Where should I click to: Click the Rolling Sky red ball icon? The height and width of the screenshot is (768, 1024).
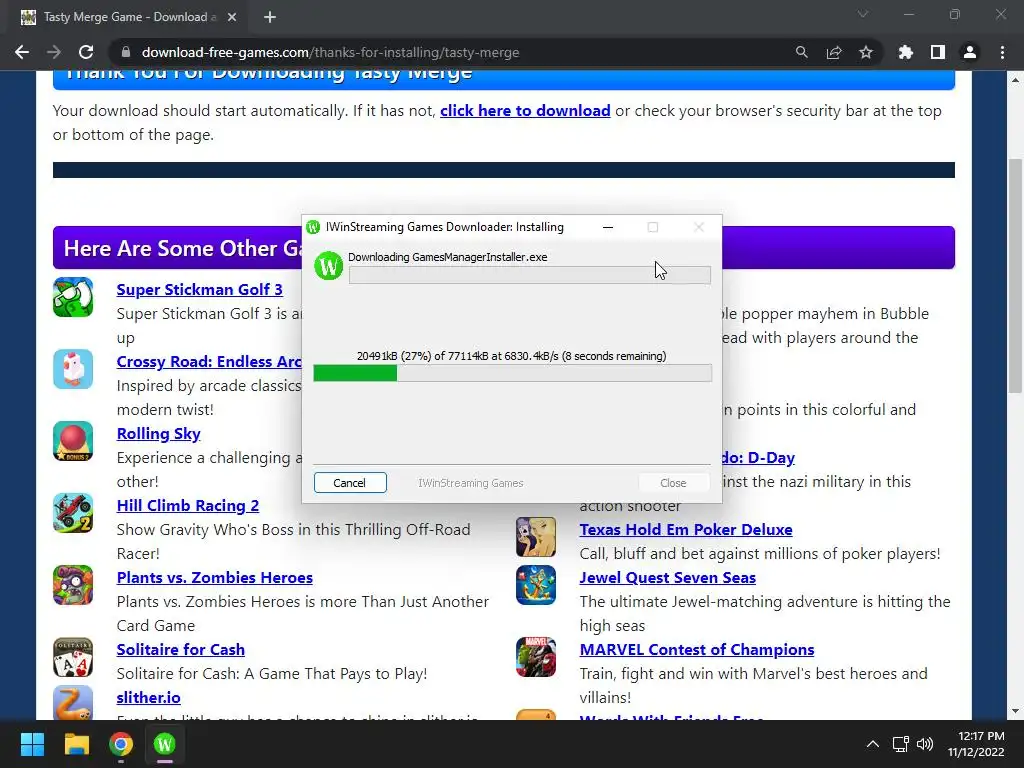[73, 441]
